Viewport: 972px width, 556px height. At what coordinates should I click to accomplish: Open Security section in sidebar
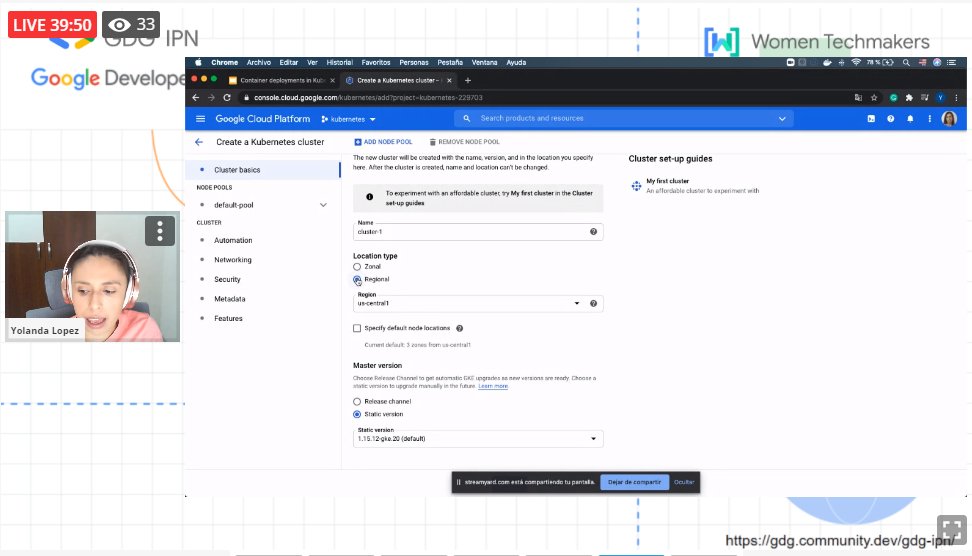point(227,280)
